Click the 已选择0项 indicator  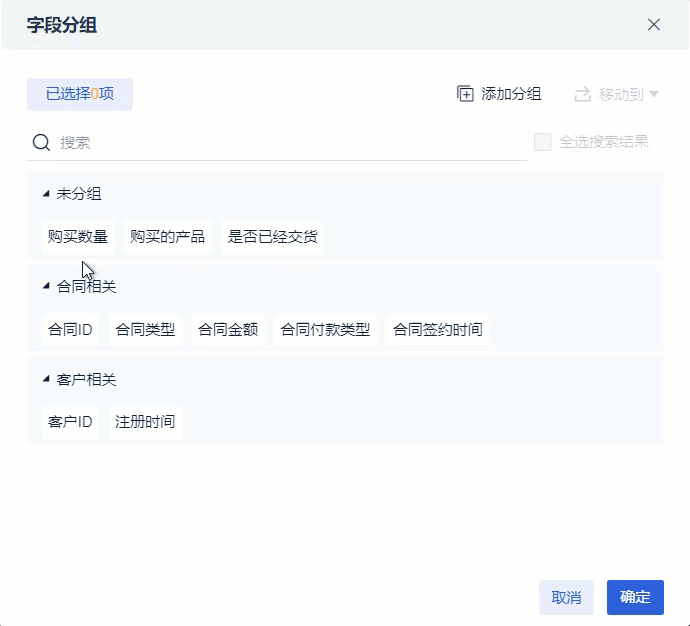pos(80,94)
